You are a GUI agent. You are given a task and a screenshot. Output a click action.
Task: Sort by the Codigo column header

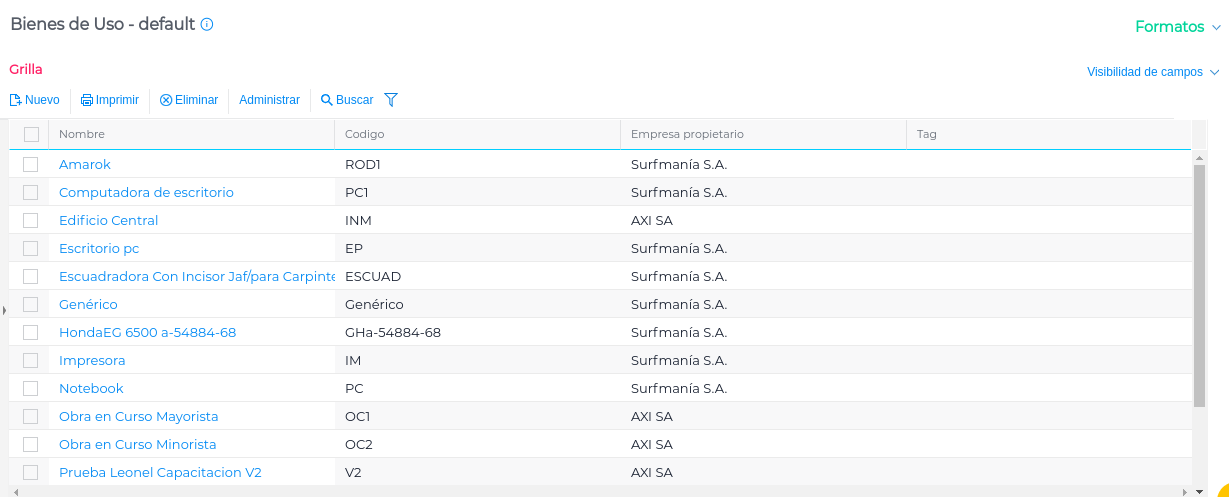[x=365, y=134]
